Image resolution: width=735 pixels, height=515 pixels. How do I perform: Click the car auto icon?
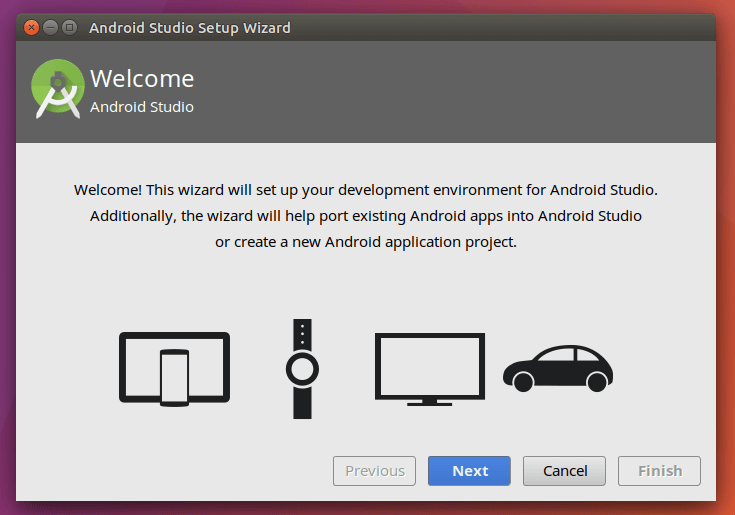(558, 368)
